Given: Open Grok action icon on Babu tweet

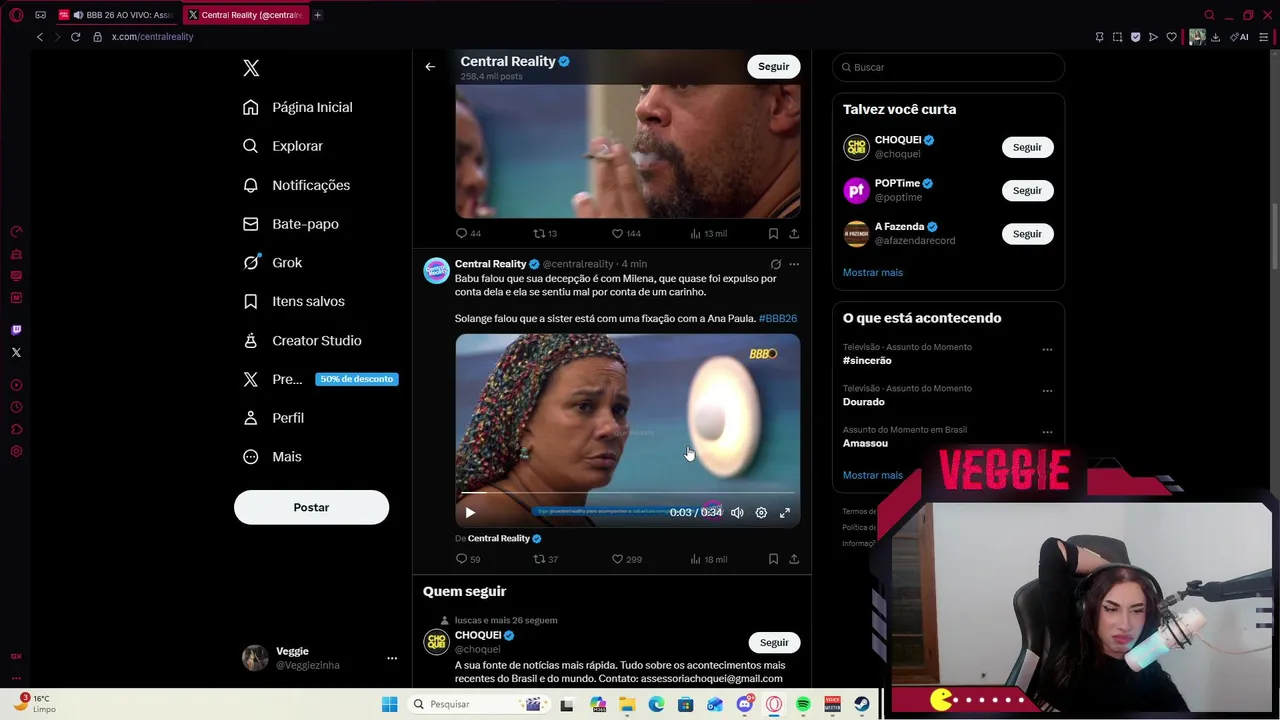Looking at the screenshot, I should click(775, 264).
